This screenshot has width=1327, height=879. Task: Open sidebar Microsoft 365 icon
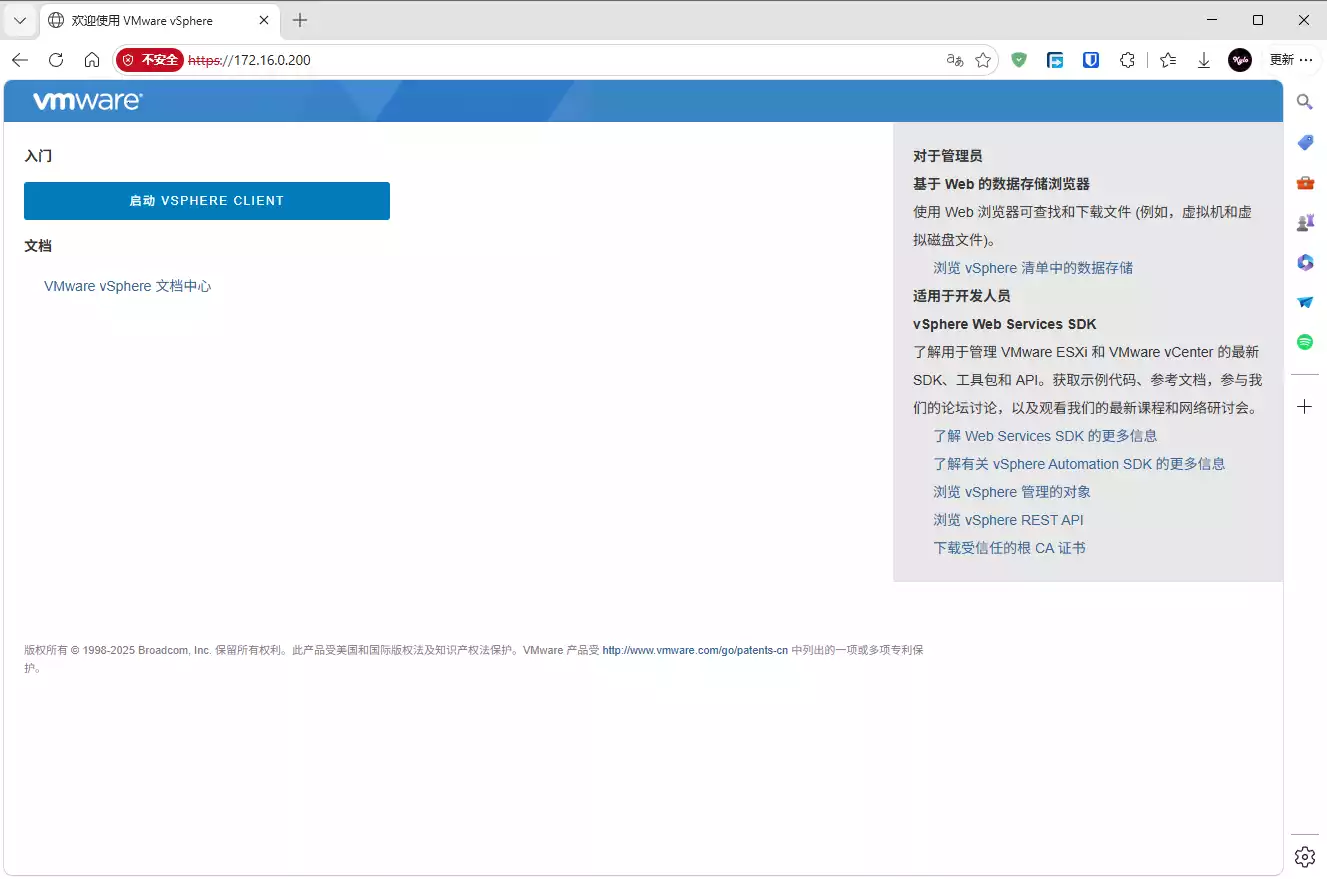(x=1305, y=262)
